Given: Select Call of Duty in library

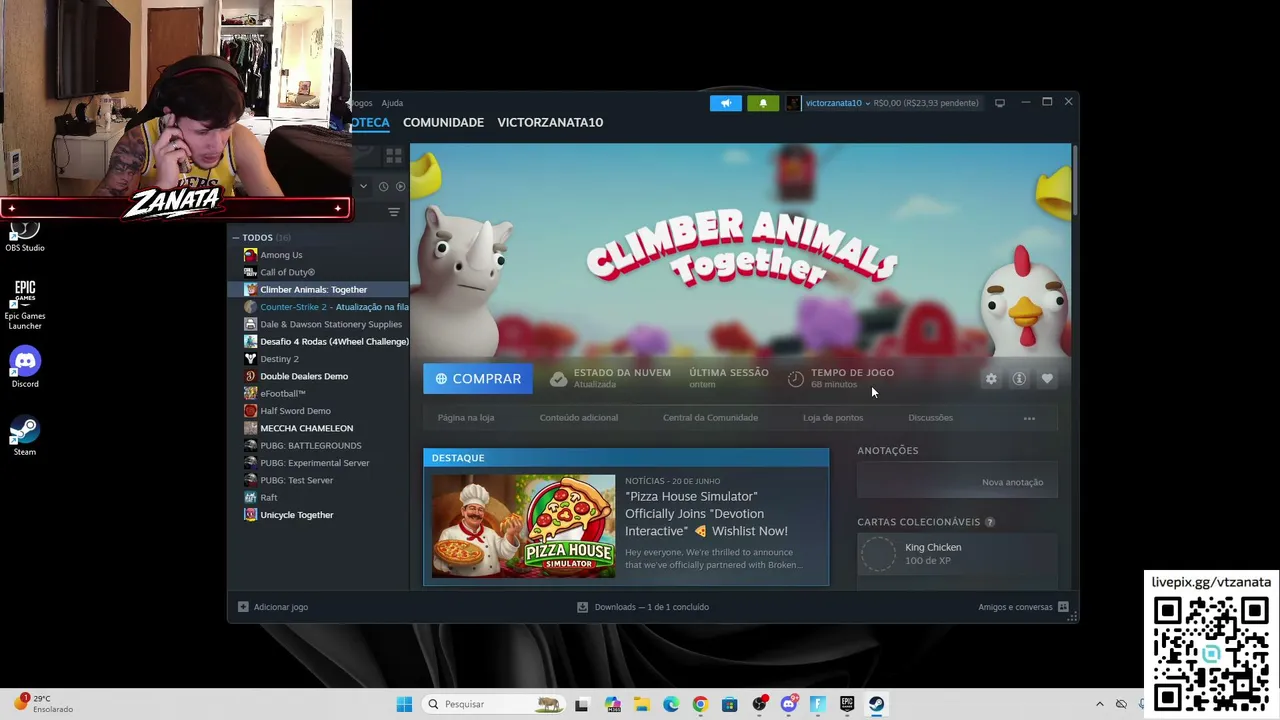Looking at the screenshot, I should click(287, 272).
